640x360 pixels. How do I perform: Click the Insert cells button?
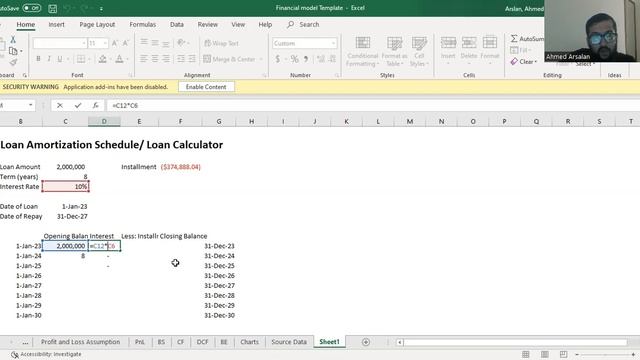click(448, 51)
